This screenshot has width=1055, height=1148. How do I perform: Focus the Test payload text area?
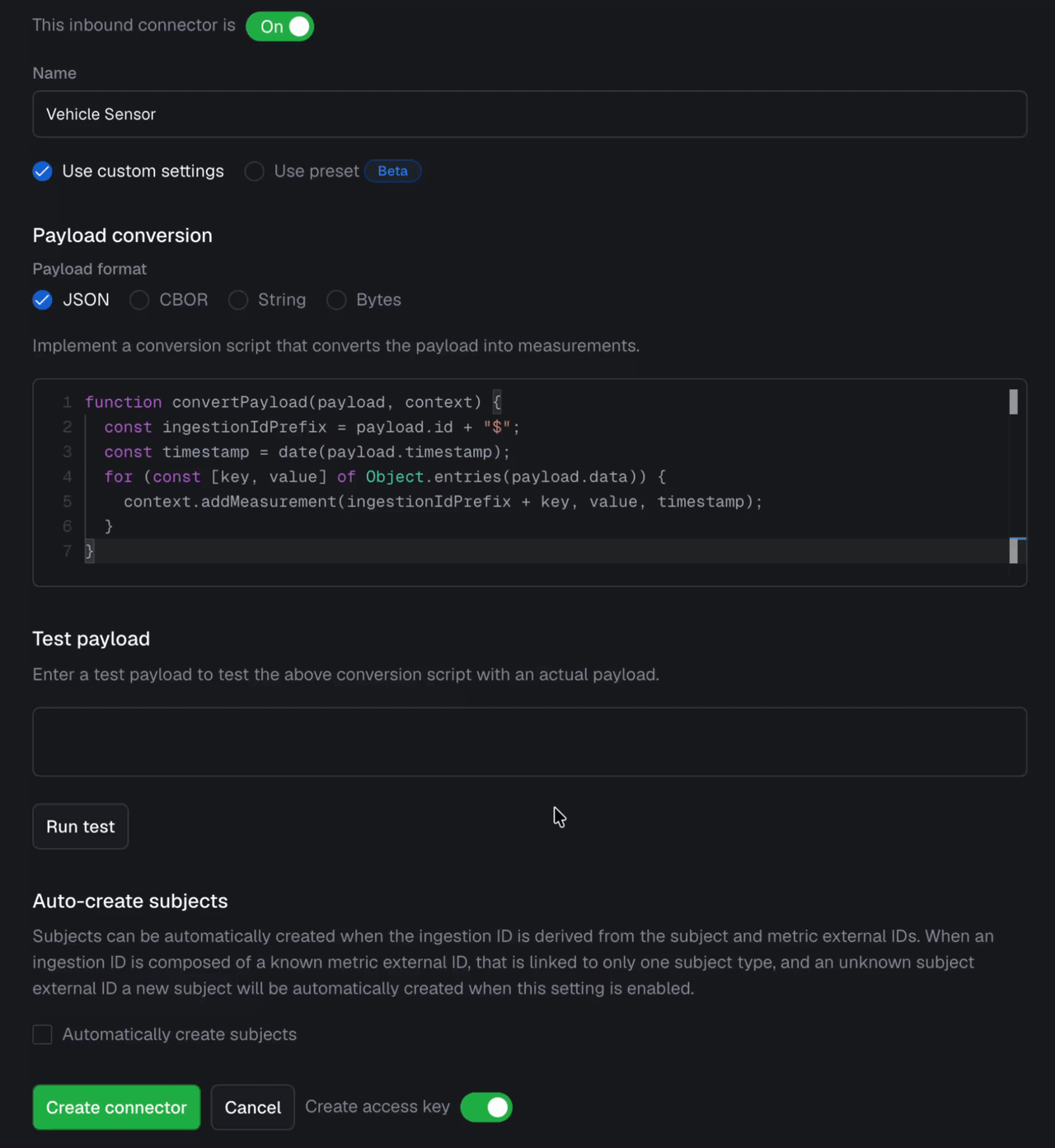coord(529,742)
